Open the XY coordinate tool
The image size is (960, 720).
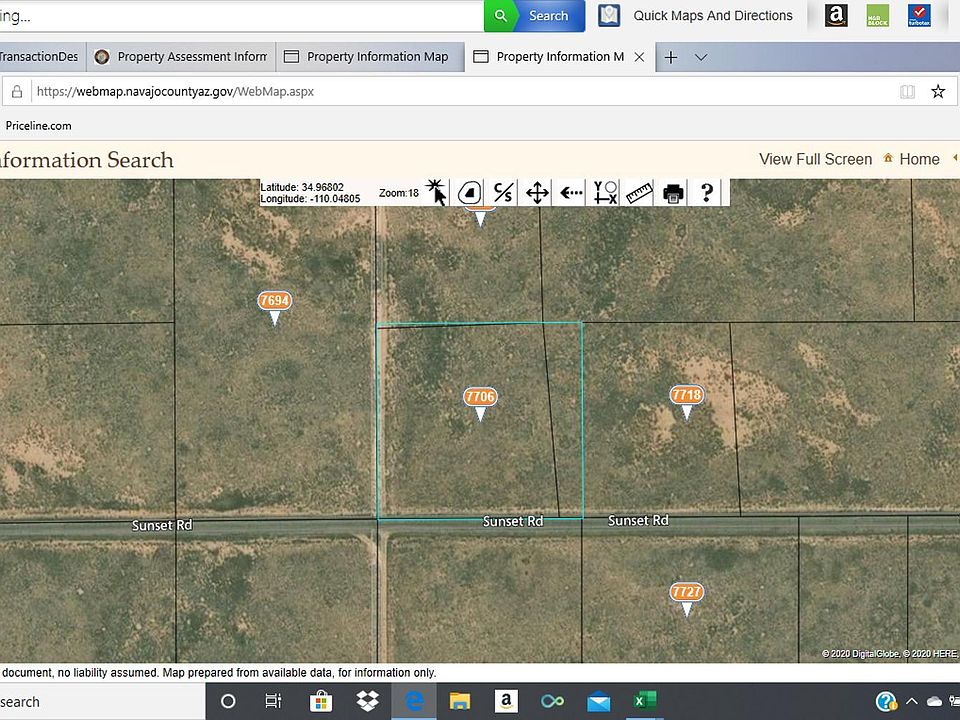click(x=605, y=192)
